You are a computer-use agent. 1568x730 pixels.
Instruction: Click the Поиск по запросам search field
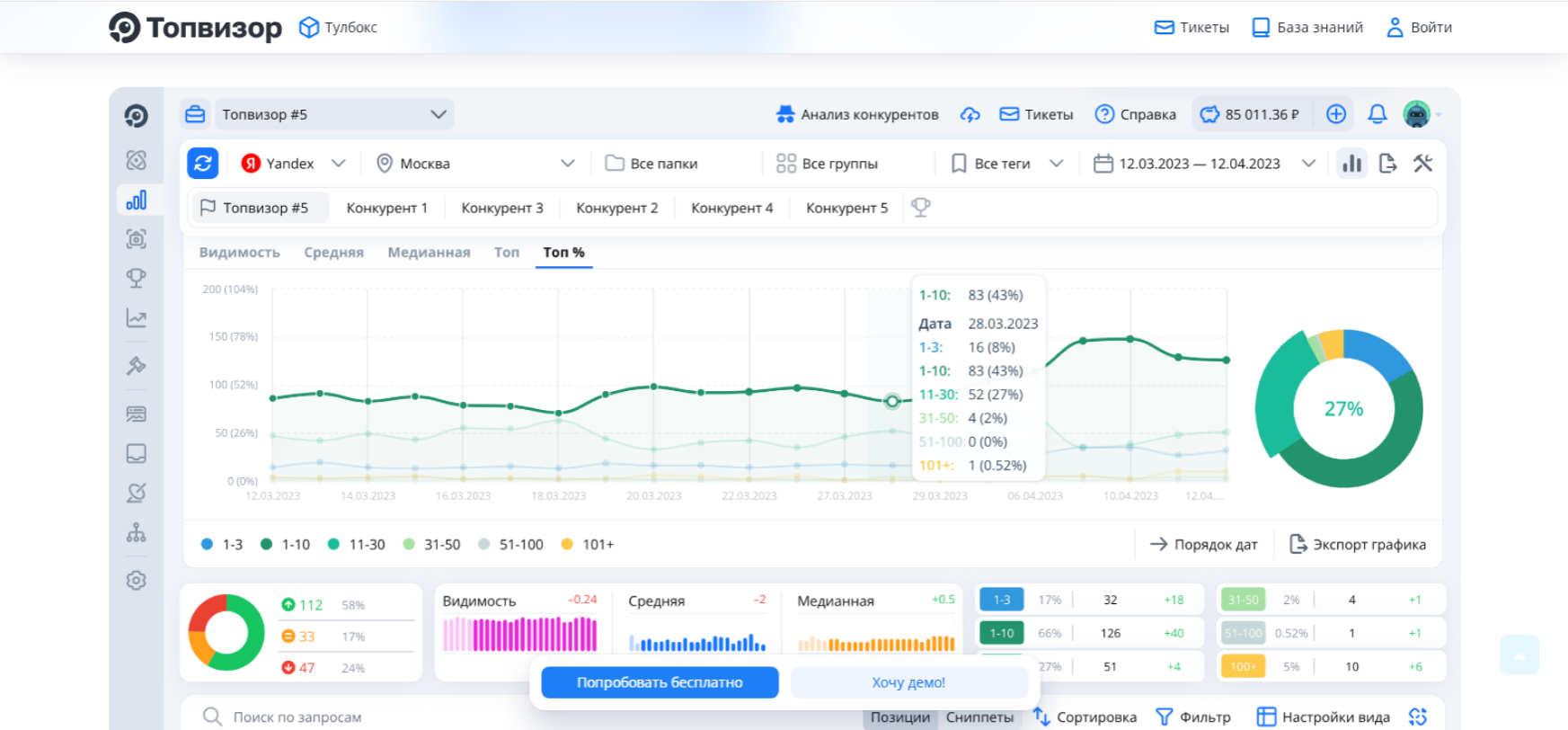[x=521, y=717]
